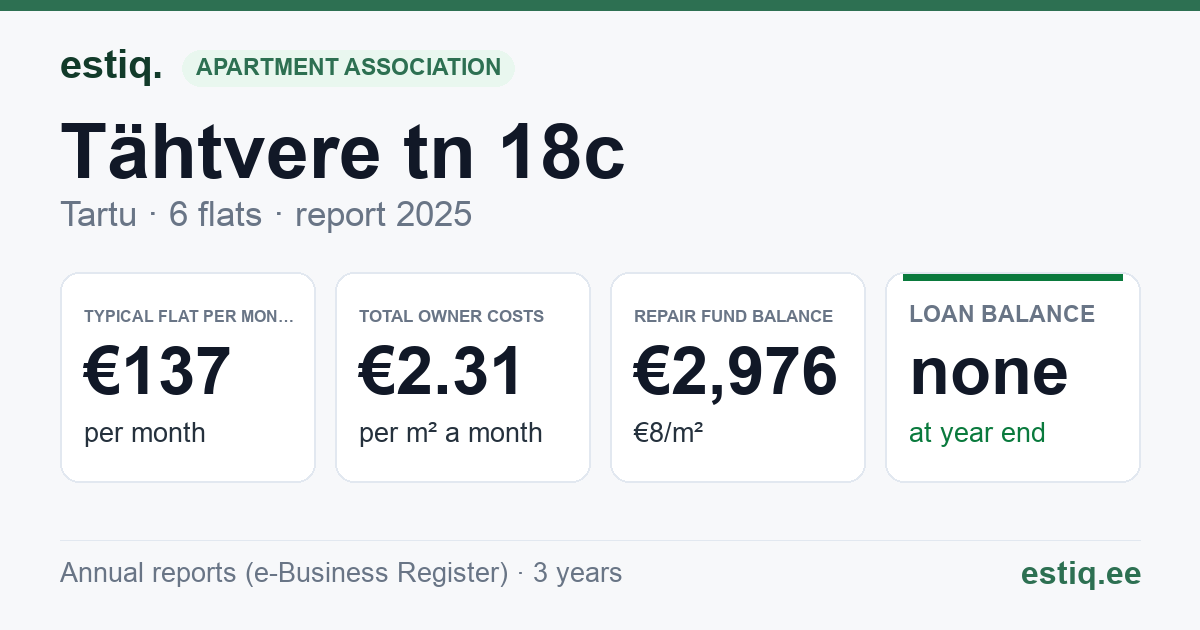Click the TOTAL OWNER COSTS label
The image size is (1200, 630).
(451, 316)
